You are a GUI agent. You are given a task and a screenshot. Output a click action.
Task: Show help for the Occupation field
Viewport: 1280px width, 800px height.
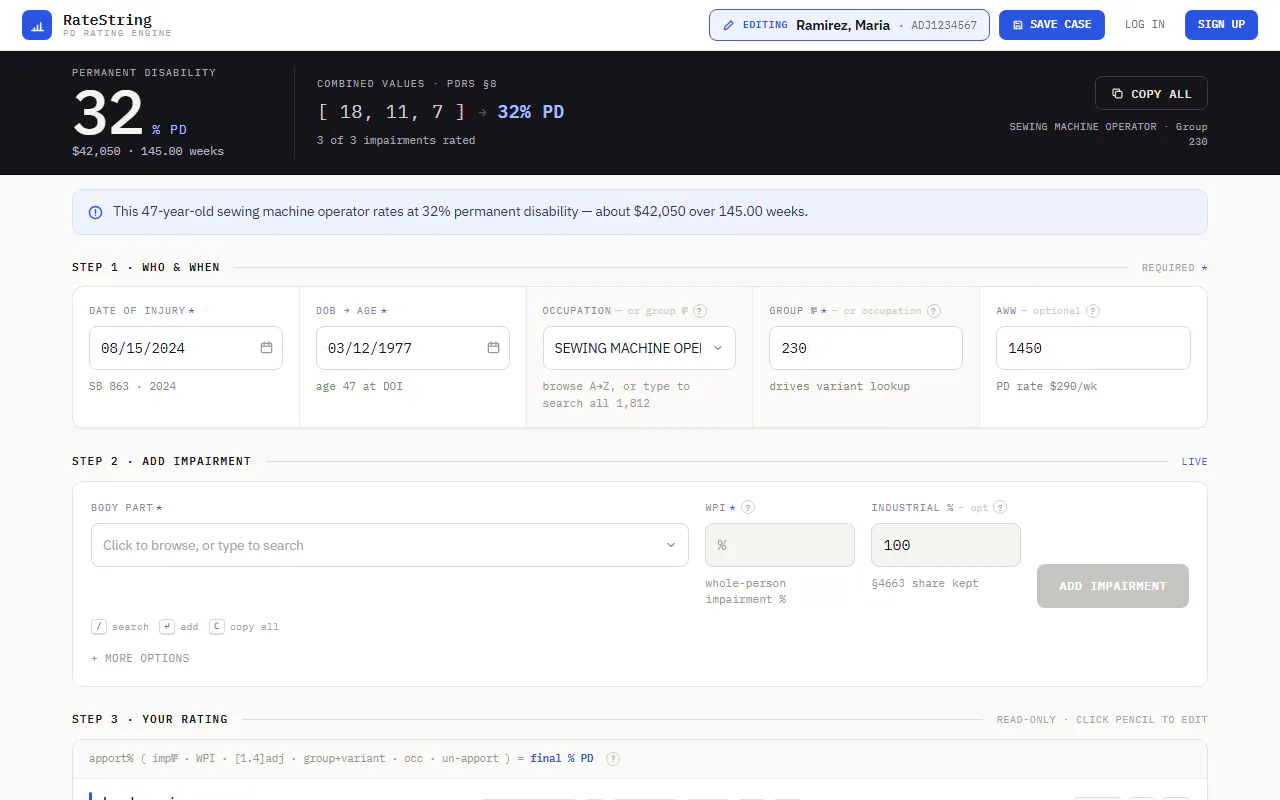coord(700,311)
